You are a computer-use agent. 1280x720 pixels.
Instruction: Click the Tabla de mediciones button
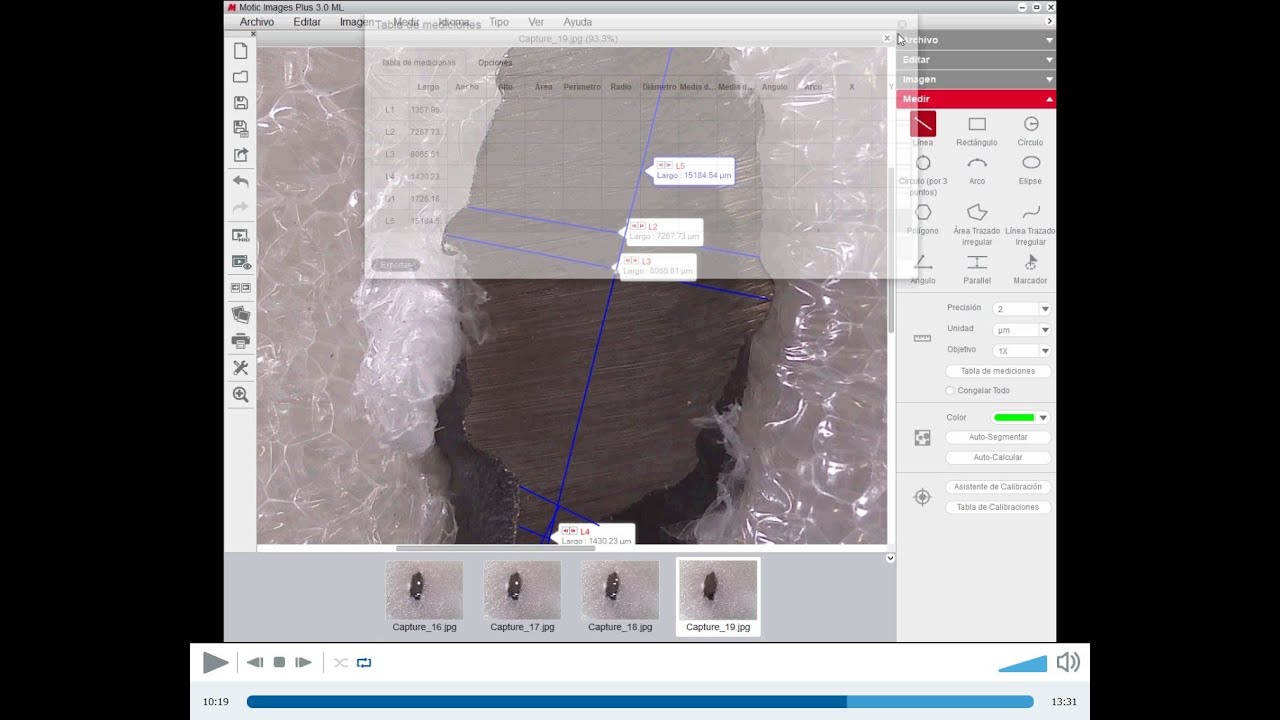pos(998,371)
